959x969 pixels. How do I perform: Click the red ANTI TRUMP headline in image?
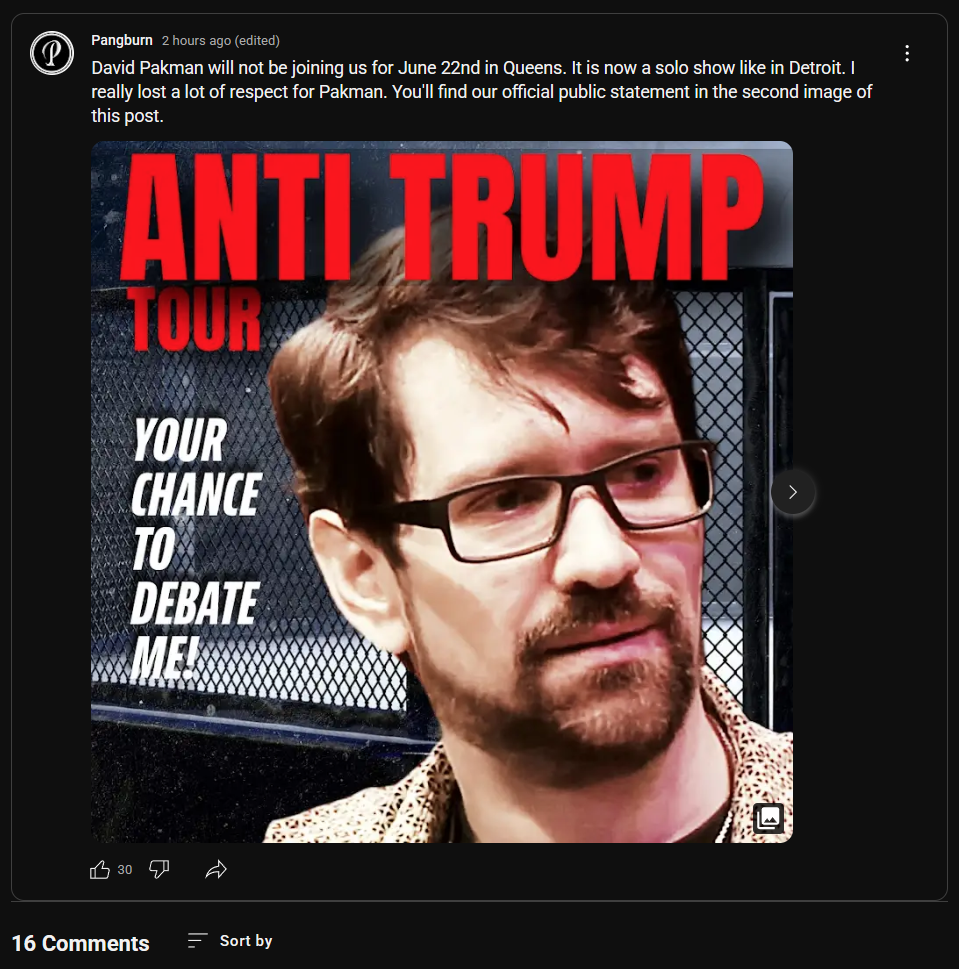coord(442,216)
